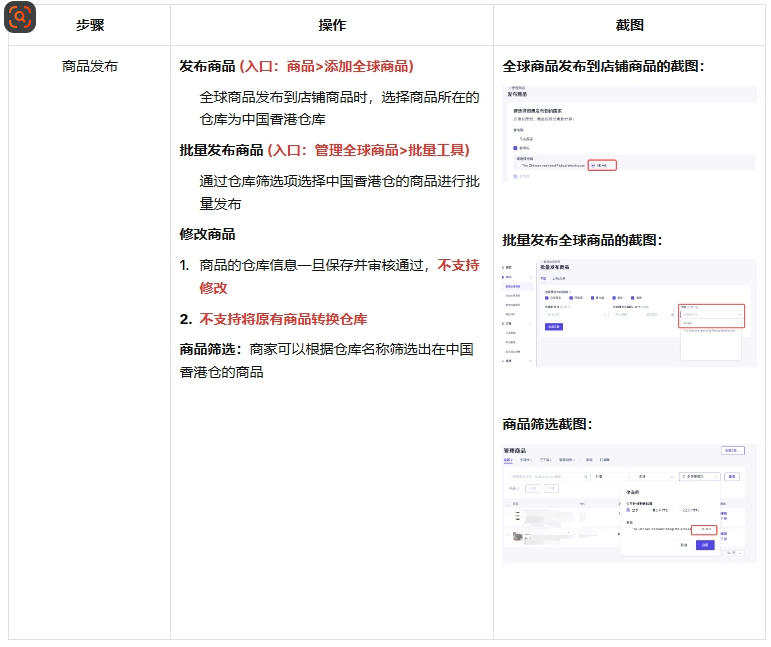
Task: Click caption 商品筛选截图
Action: pyautogui.click(x=547, y=424)
